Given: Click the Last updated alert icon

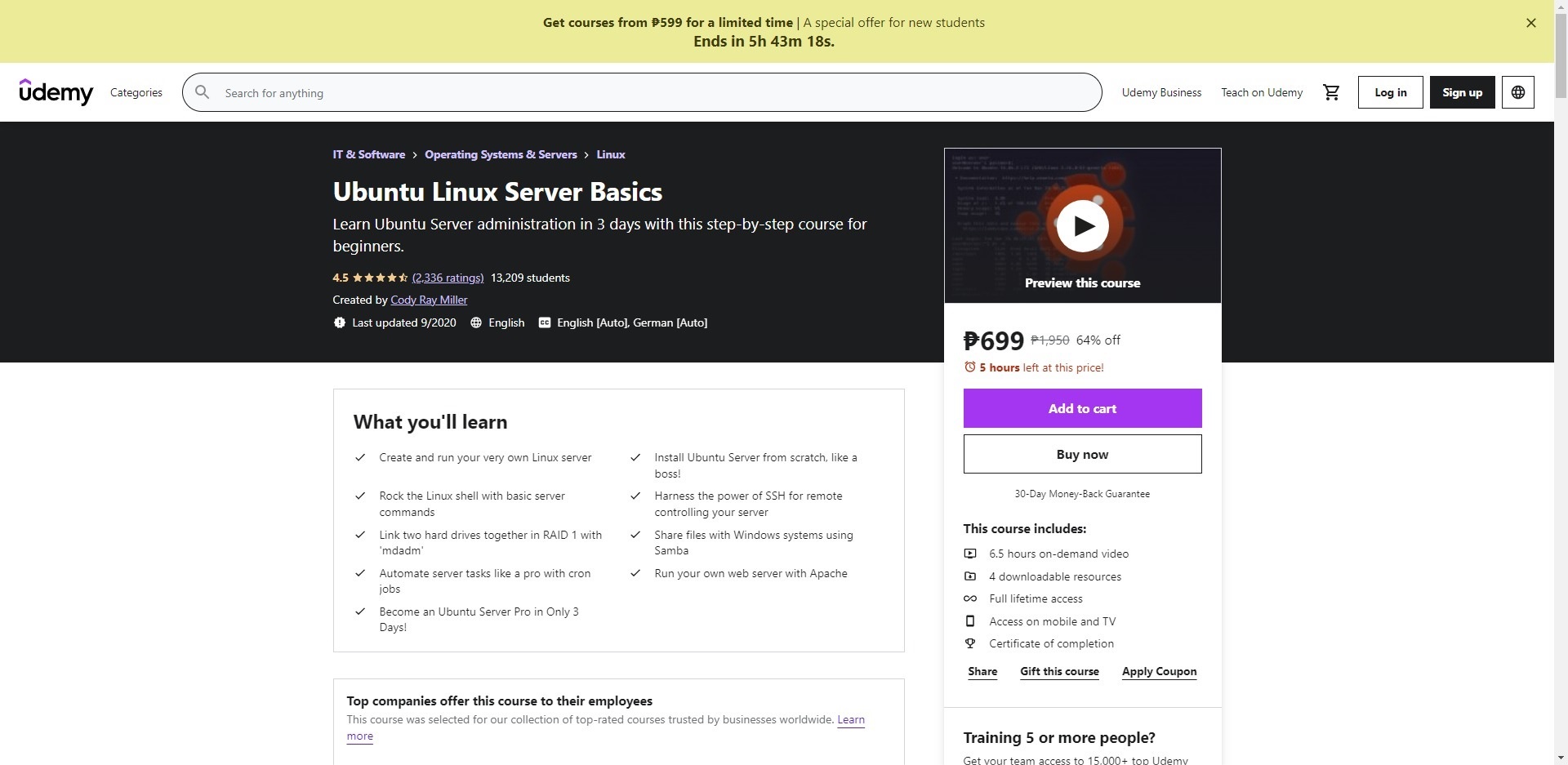Looking at the screenshot, I should (x=339, y=322).
